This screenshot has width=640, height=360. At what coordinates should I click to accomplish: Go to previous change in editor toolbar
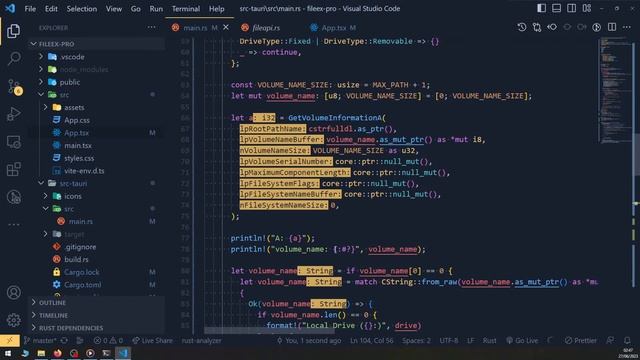point(552,27)
